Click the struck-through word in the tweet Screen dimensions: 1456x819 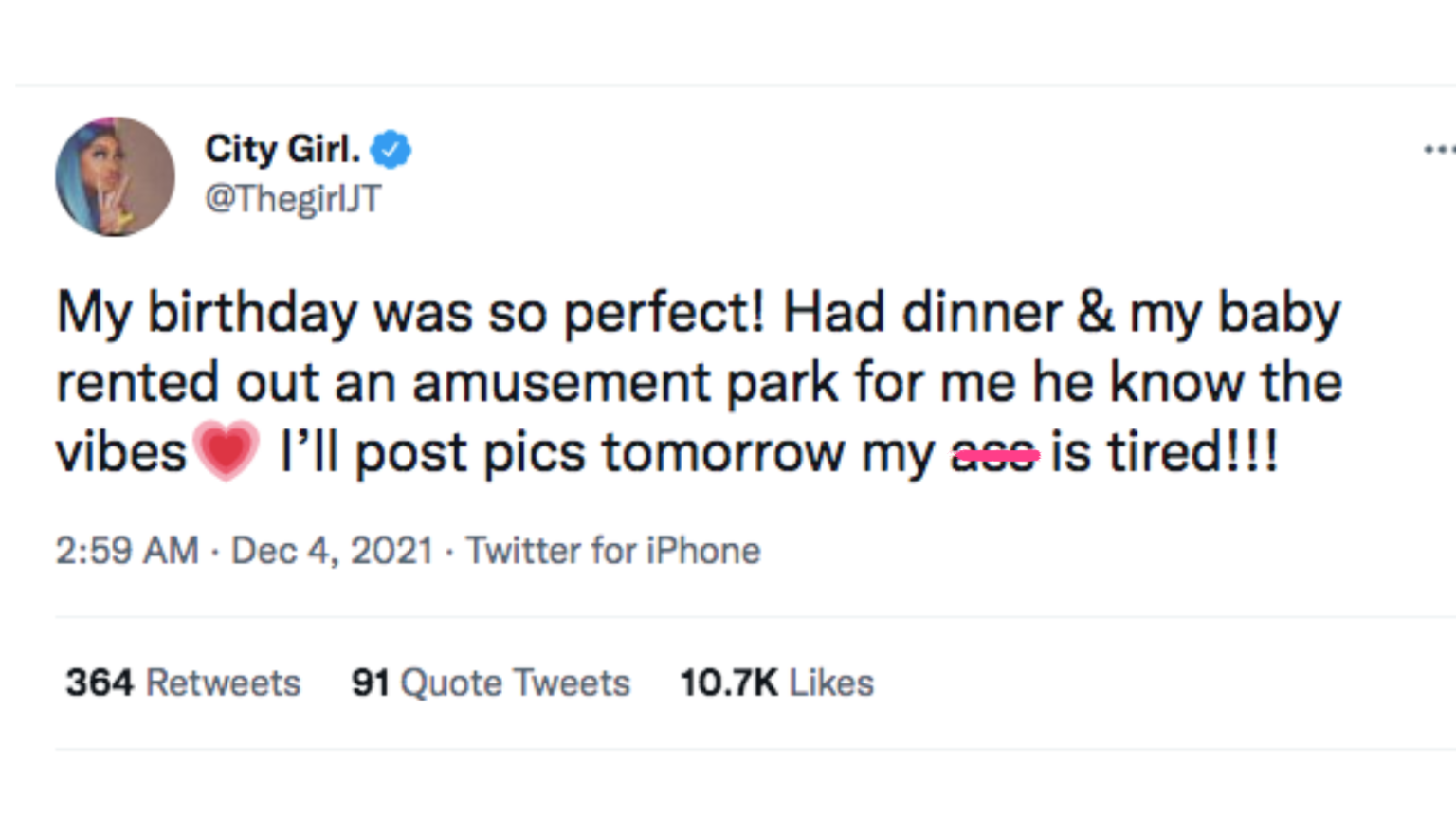pyautogui.click(x=993, y=452)
